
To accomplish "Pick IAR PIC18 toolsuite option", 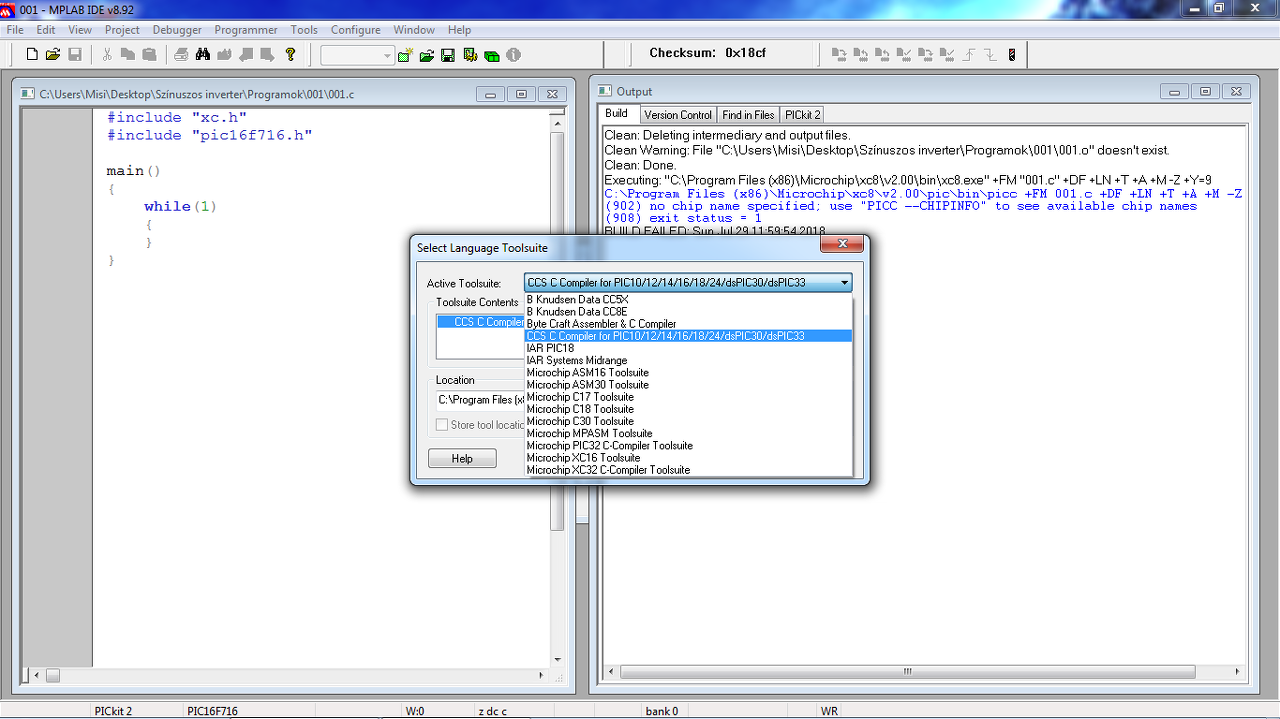I will point(688,348).
